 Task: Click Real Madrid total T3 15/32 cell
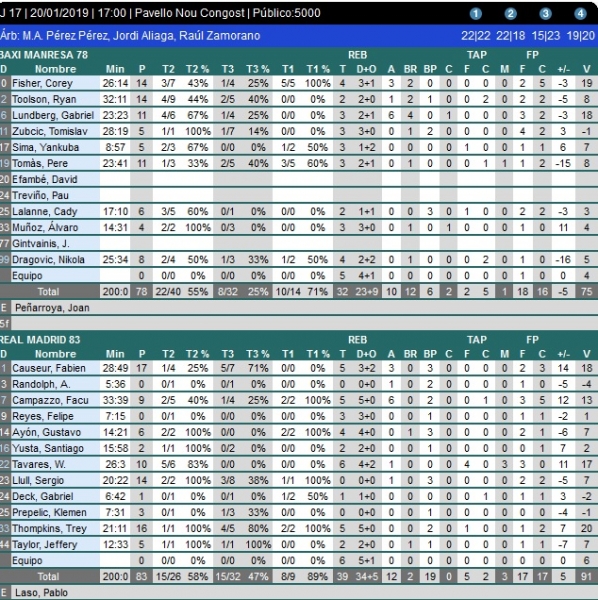tap(228, 577)
